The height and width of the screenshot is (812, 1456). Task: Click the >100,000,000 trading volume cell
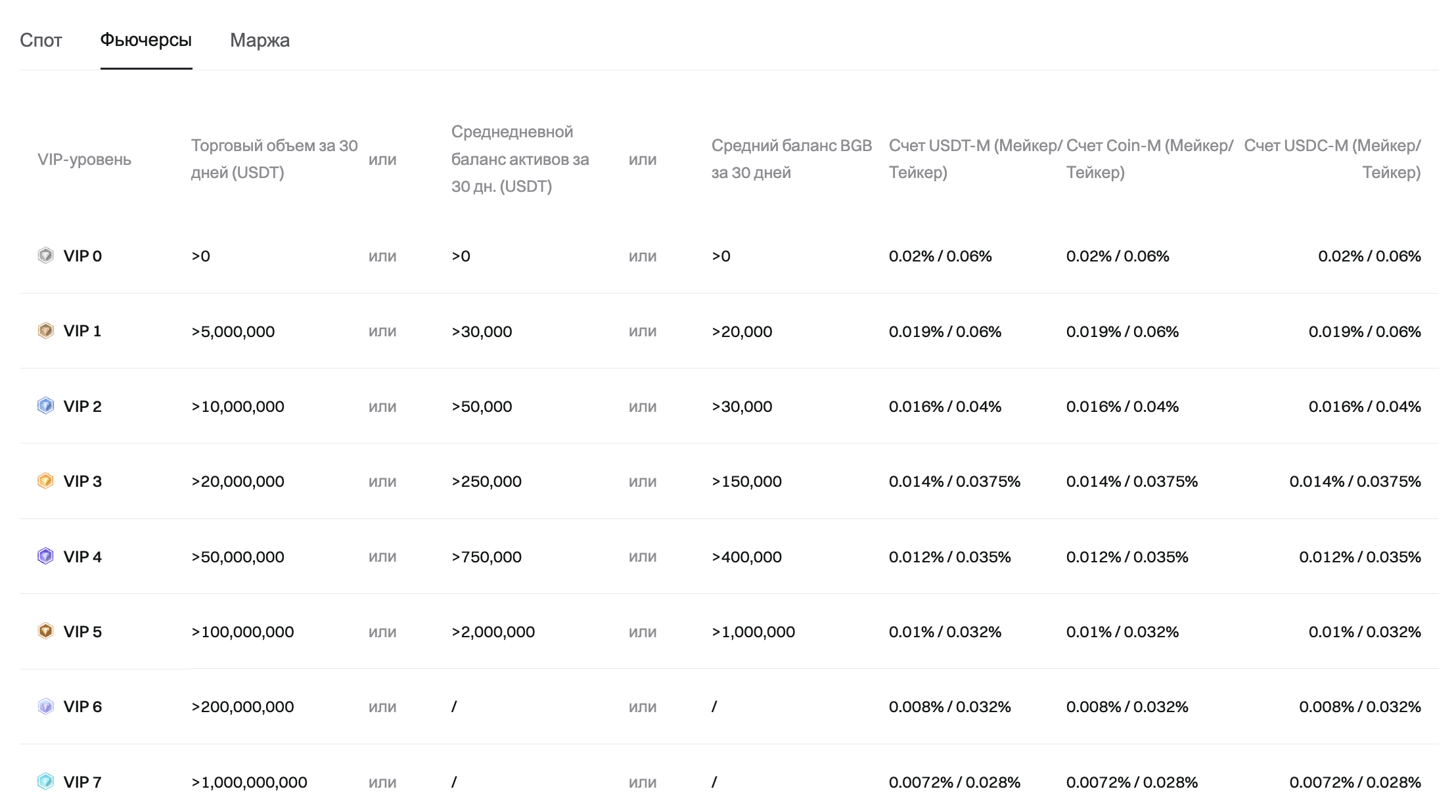(242, 632)
